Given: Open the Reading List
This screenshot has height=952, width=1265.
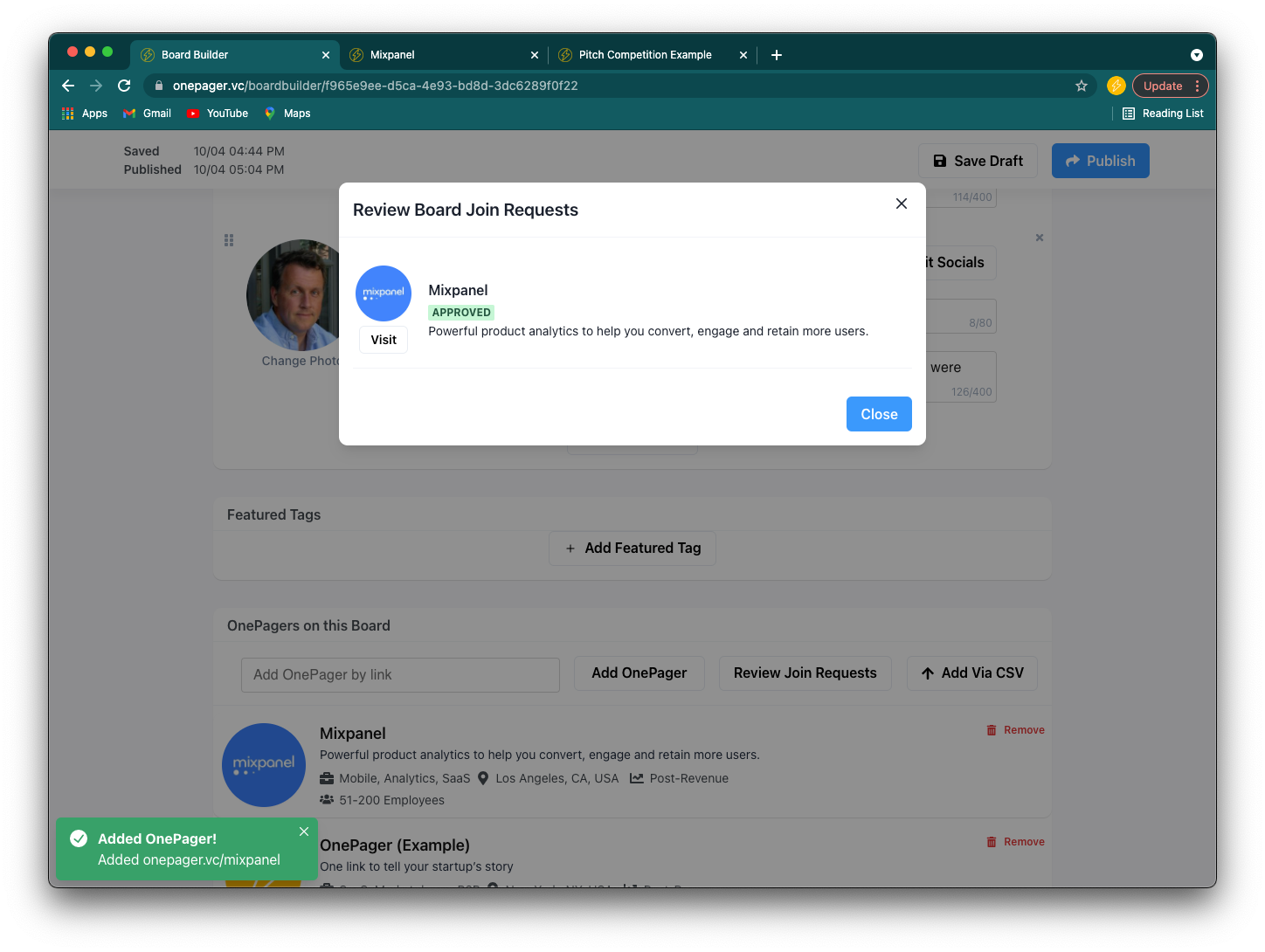Looking at the screenshot, I should (1163, 114).
